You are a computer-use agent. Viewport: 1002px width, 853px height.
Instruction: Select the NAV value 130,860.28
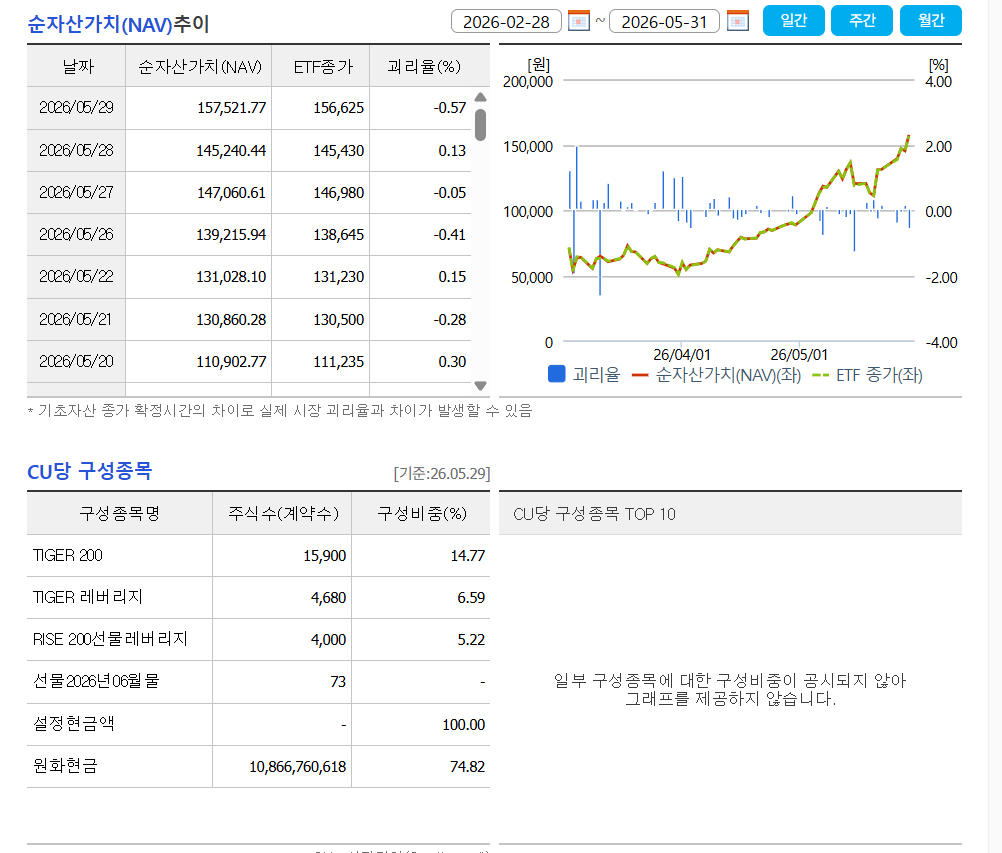[231, 319]
